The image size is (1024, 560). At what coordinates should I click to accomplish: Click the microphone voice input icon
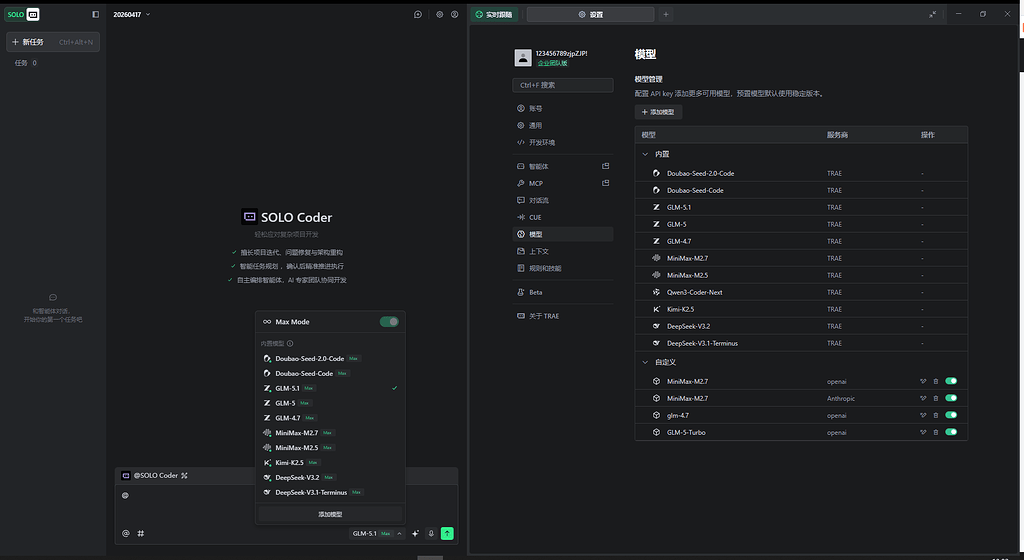point(431,533)
